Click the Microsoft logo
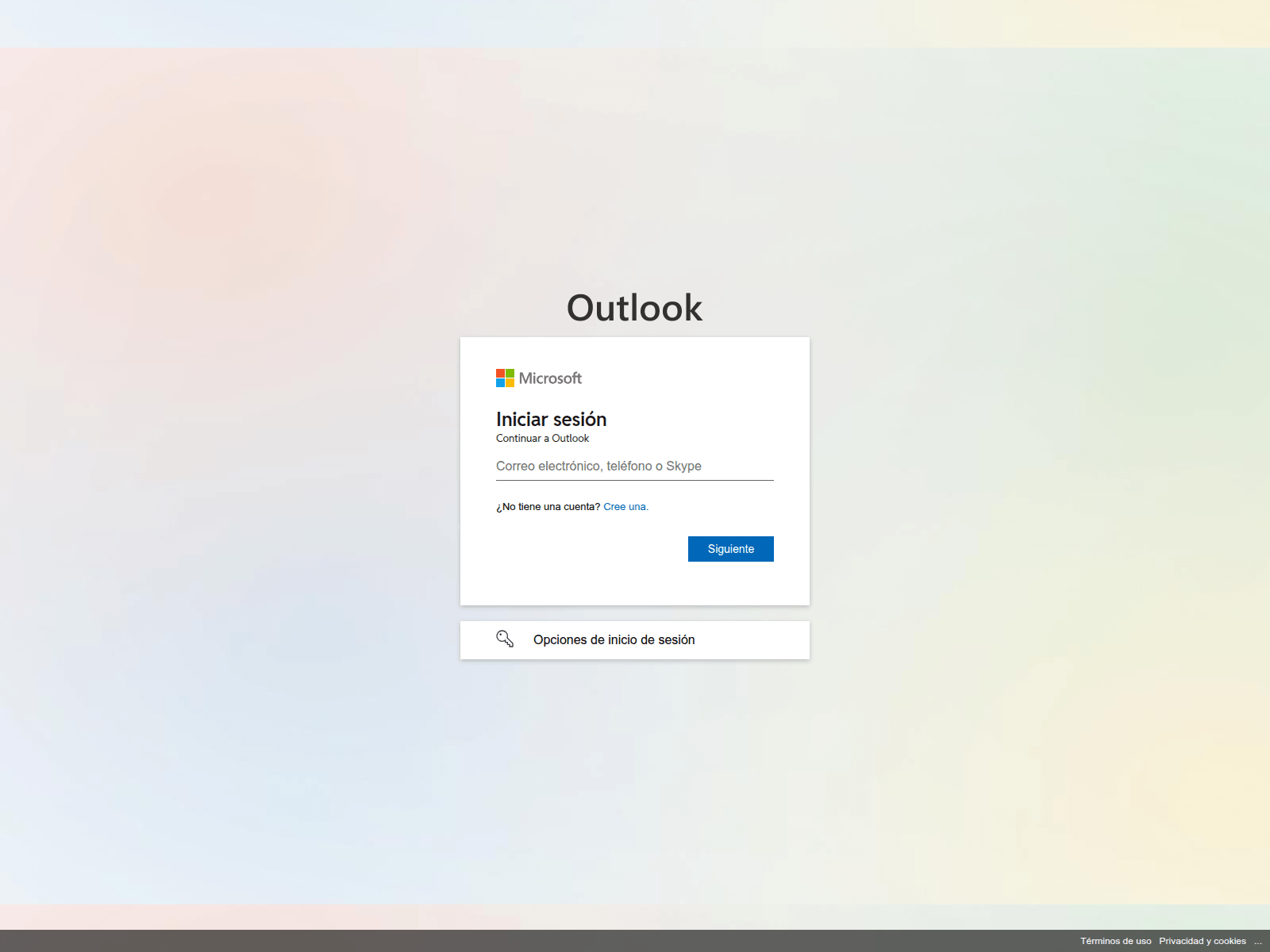The width and height of the screenshot is (1270, 952). [539, 378]
